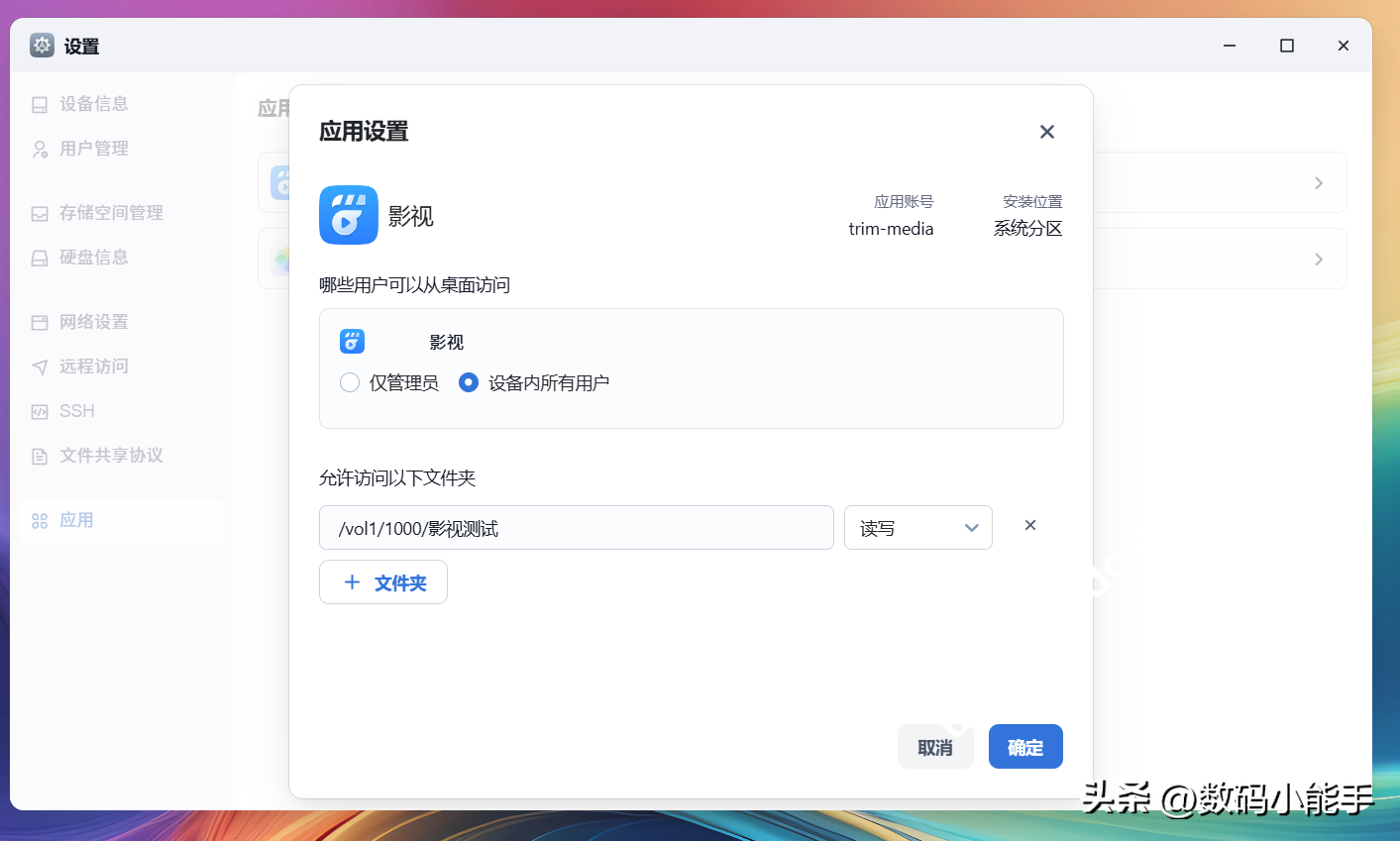Click the 系统分区 install location text
This screenshot has width=1400, height=841.
click(1027, 229)
